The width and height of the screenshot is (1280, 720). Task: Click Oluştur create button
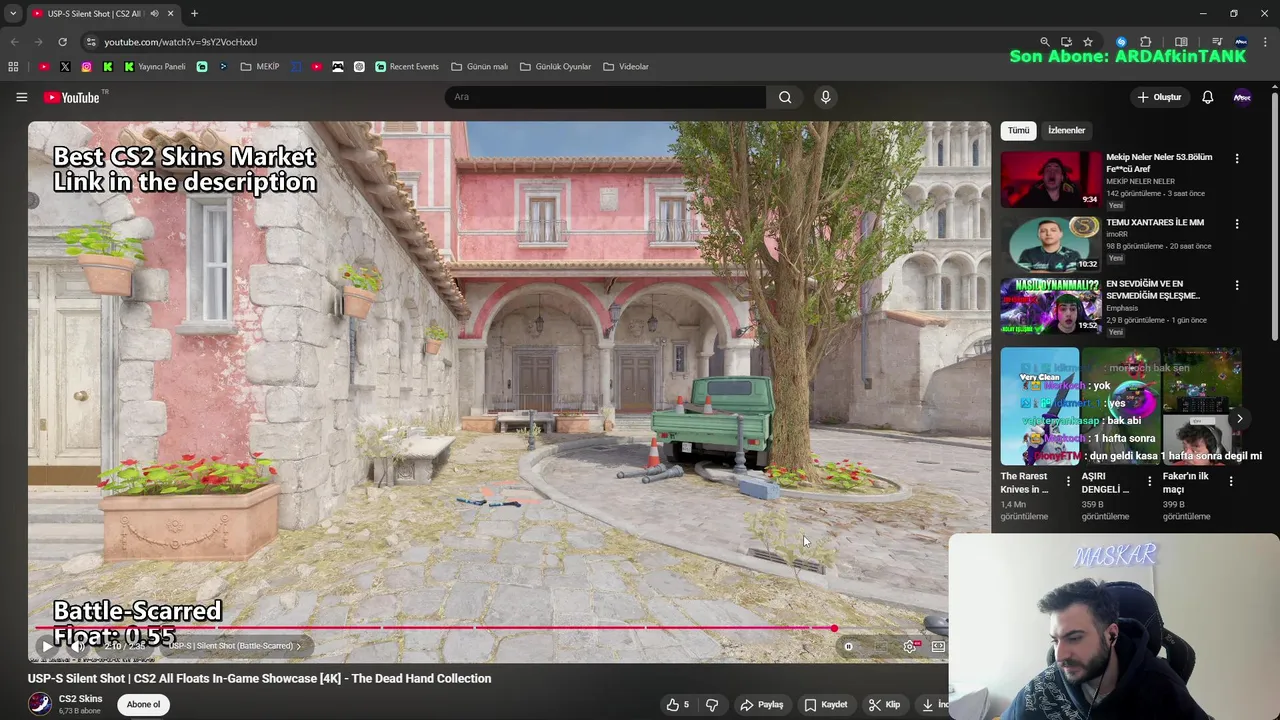tap(1160, 97)
